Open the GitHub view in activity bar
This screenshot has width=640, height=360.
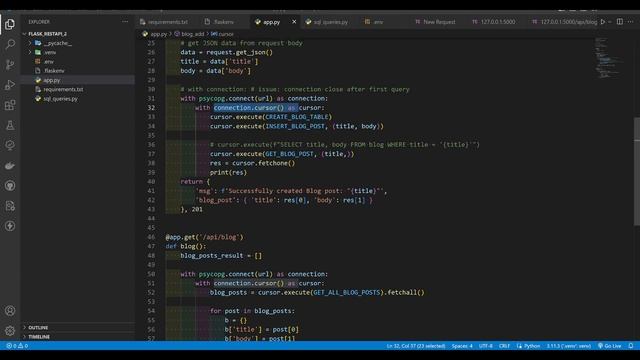click(10, 186)
